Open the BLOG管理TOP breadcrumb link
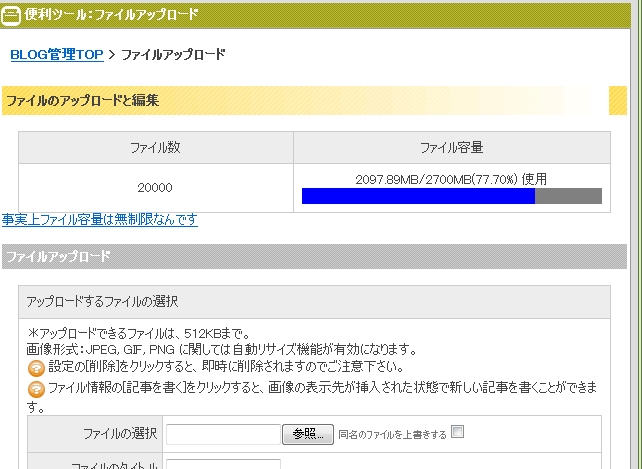Viewport: 642px width, 469px height. click(x=57, y=54)
